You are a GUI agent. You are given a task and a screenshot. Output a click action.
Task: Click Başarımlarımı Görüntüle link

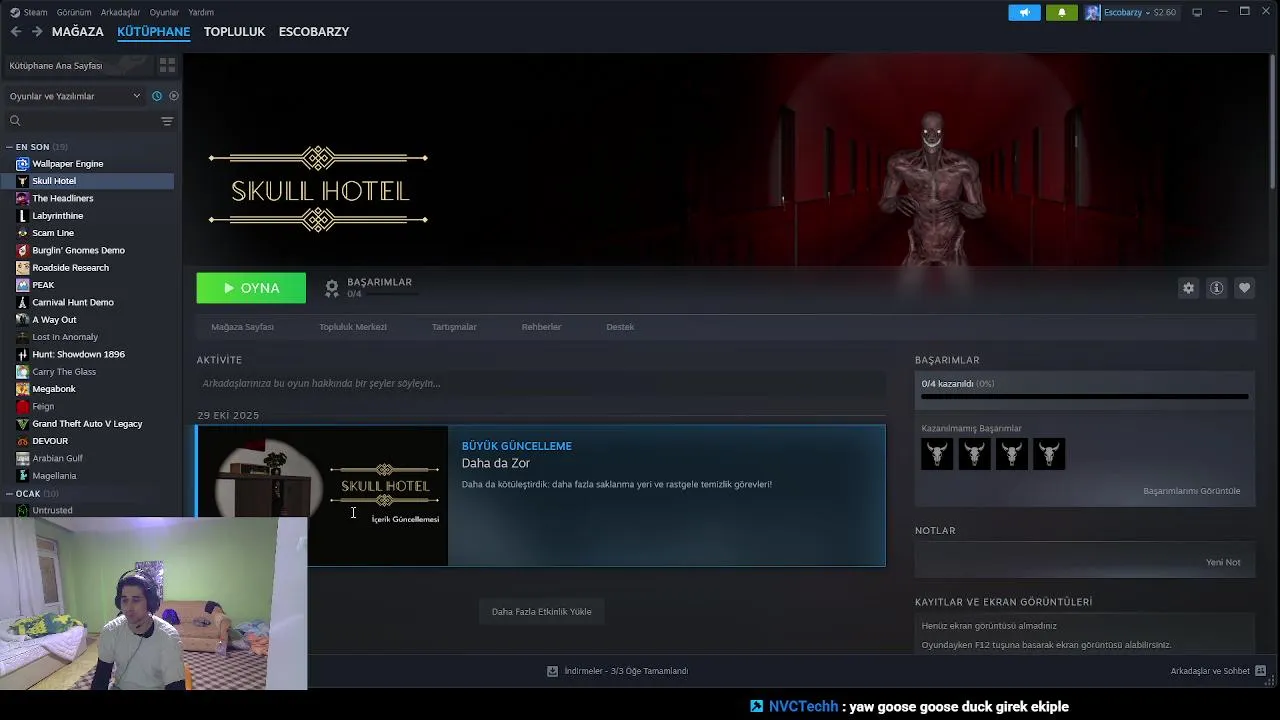tap(1191, 491)
